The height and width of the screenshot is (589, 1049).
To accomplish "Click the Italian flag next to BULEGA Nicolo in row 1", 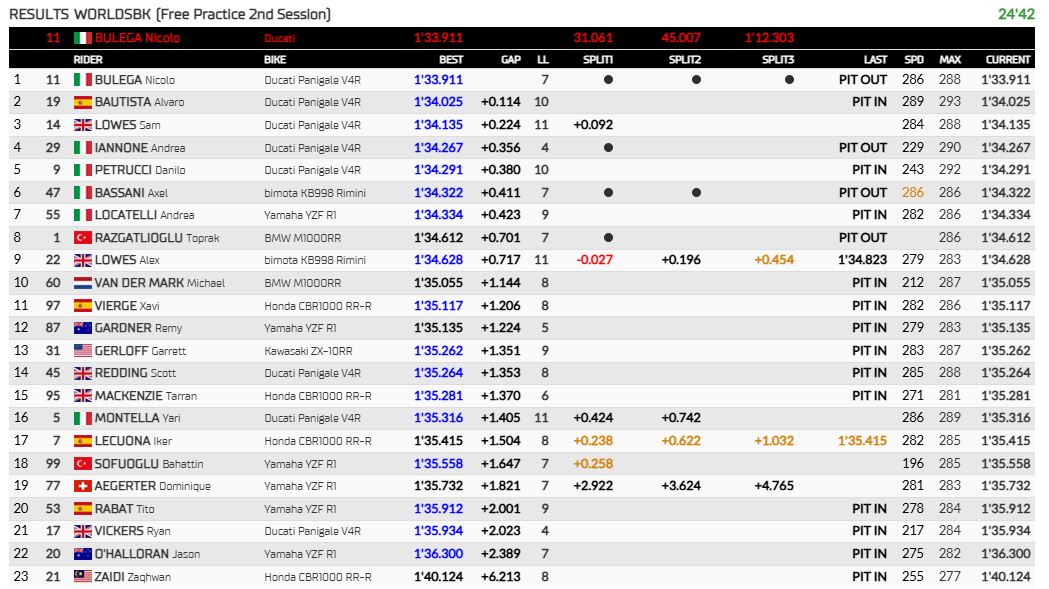I will tap(82, 80).
